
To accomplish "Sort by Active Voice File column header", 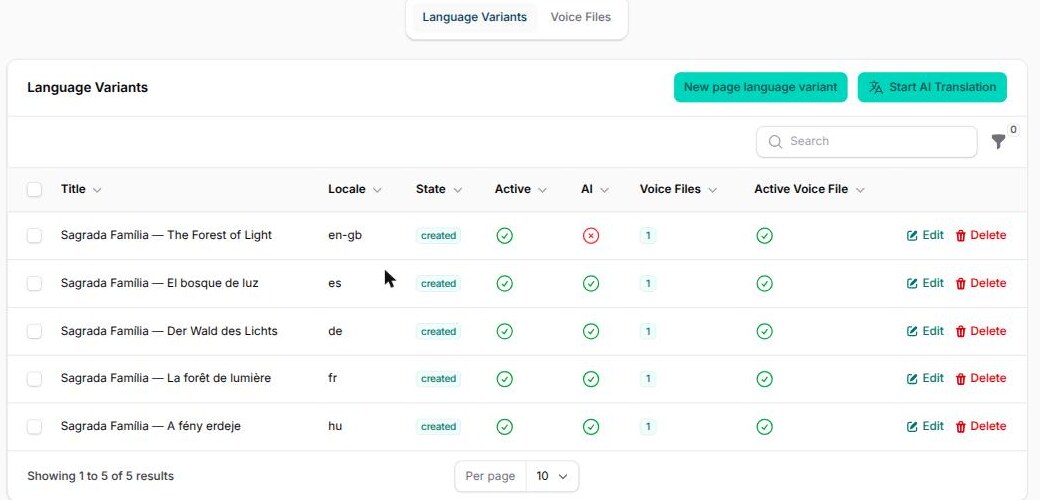I will click(809, 189).
